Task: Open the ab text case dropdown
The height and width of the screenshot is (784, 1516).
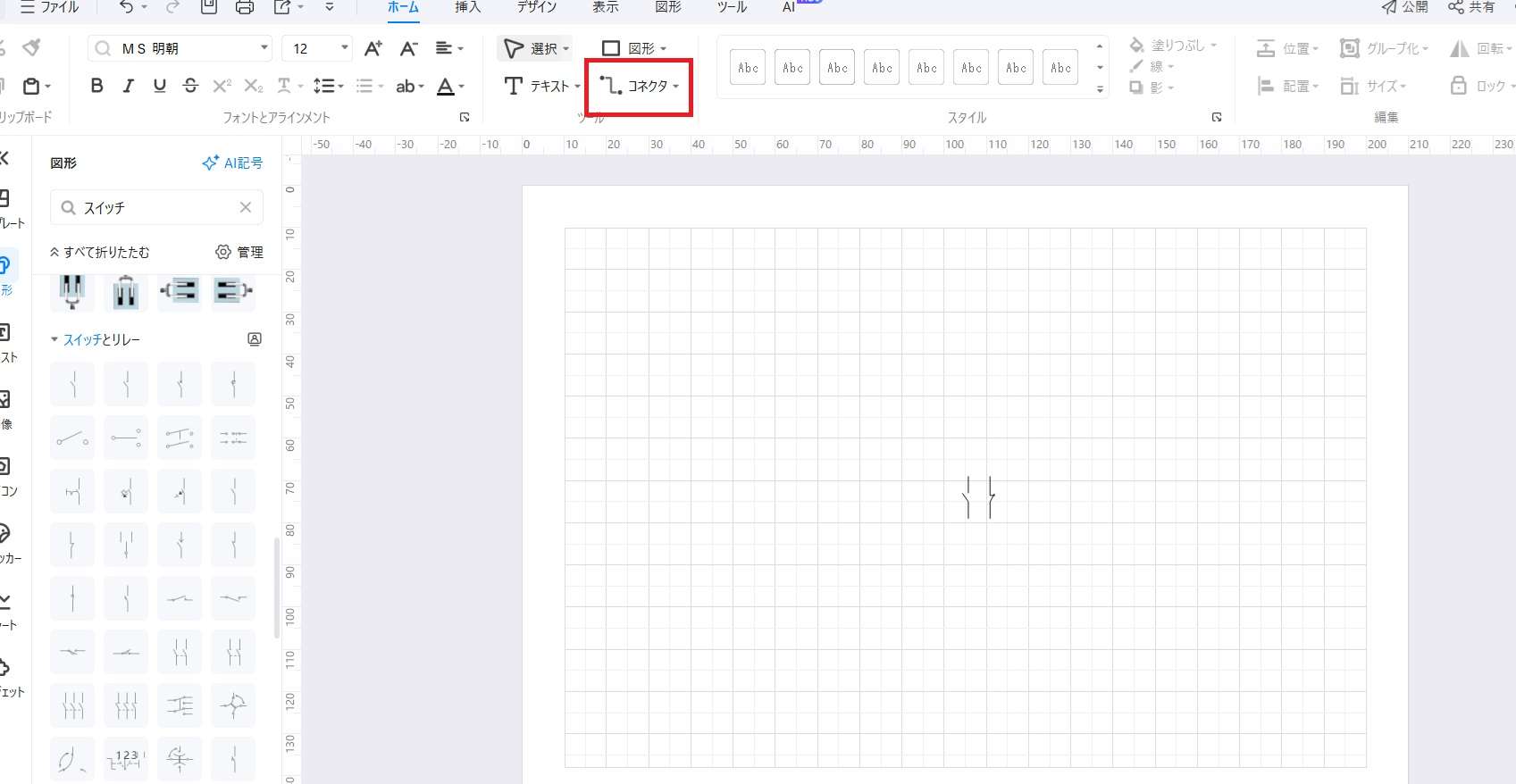Action: coord(410,86)
